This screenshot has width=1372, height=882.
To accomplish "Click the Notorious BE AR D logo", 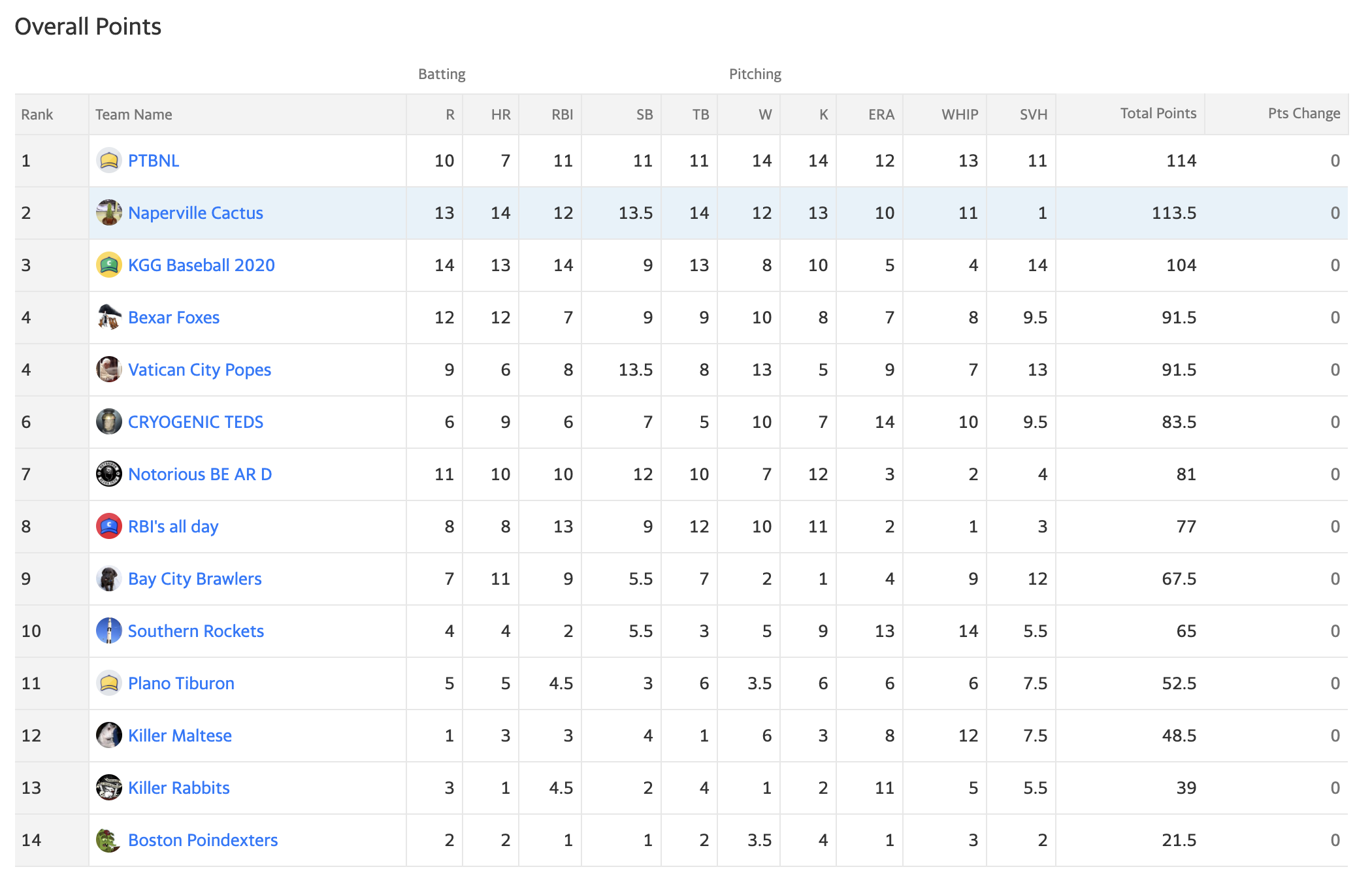I will click(x=109, y=474).
